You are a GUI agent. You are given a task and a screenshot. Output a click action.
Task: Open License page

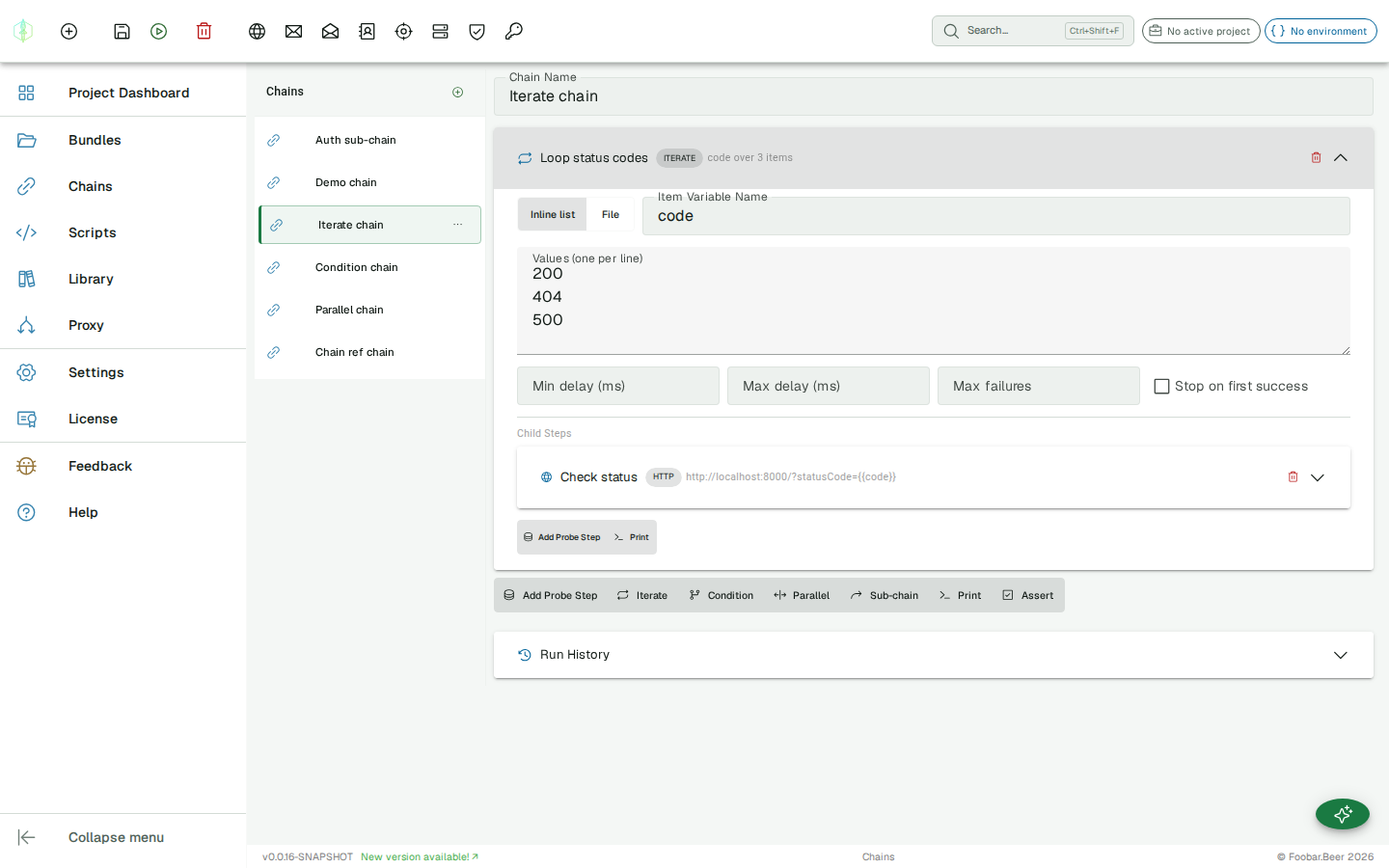coord(123,419)
